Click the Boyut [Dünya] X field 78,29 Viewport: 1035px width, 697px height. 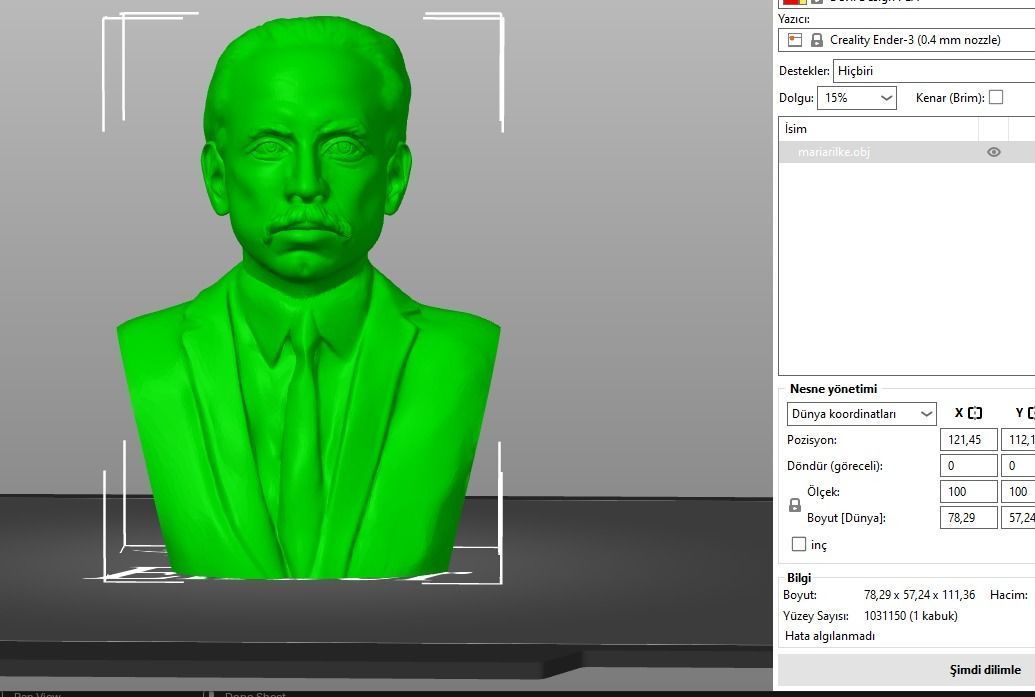pos(968,517)
